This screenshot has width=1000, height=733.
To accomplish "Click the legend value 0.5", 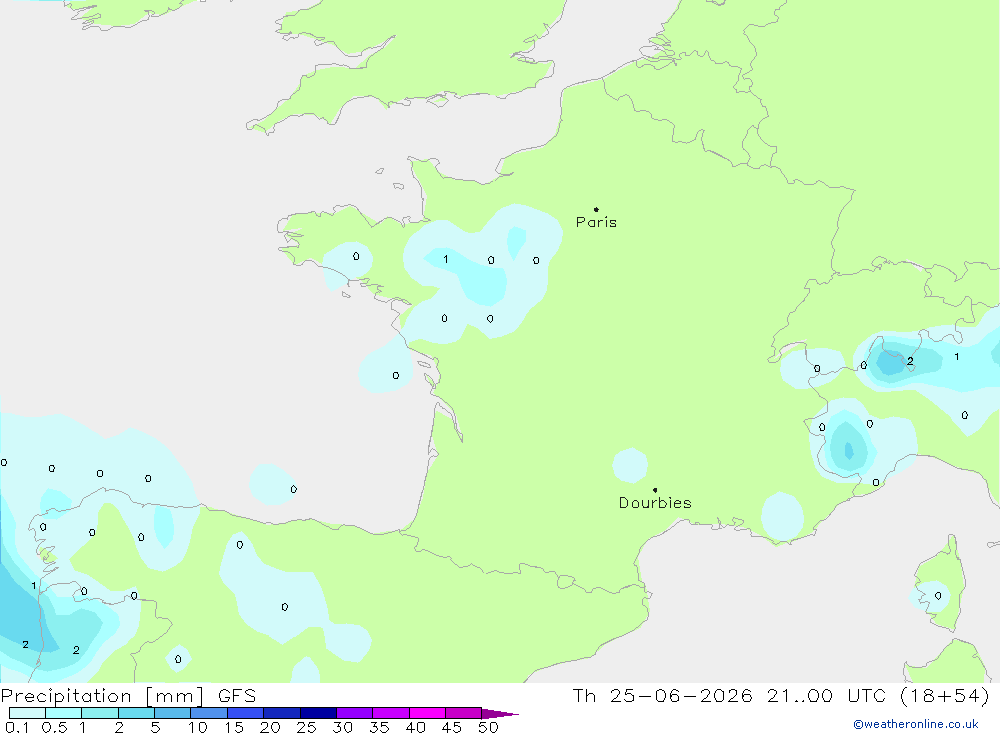I will pyautogui.click(x=54, y=727).
